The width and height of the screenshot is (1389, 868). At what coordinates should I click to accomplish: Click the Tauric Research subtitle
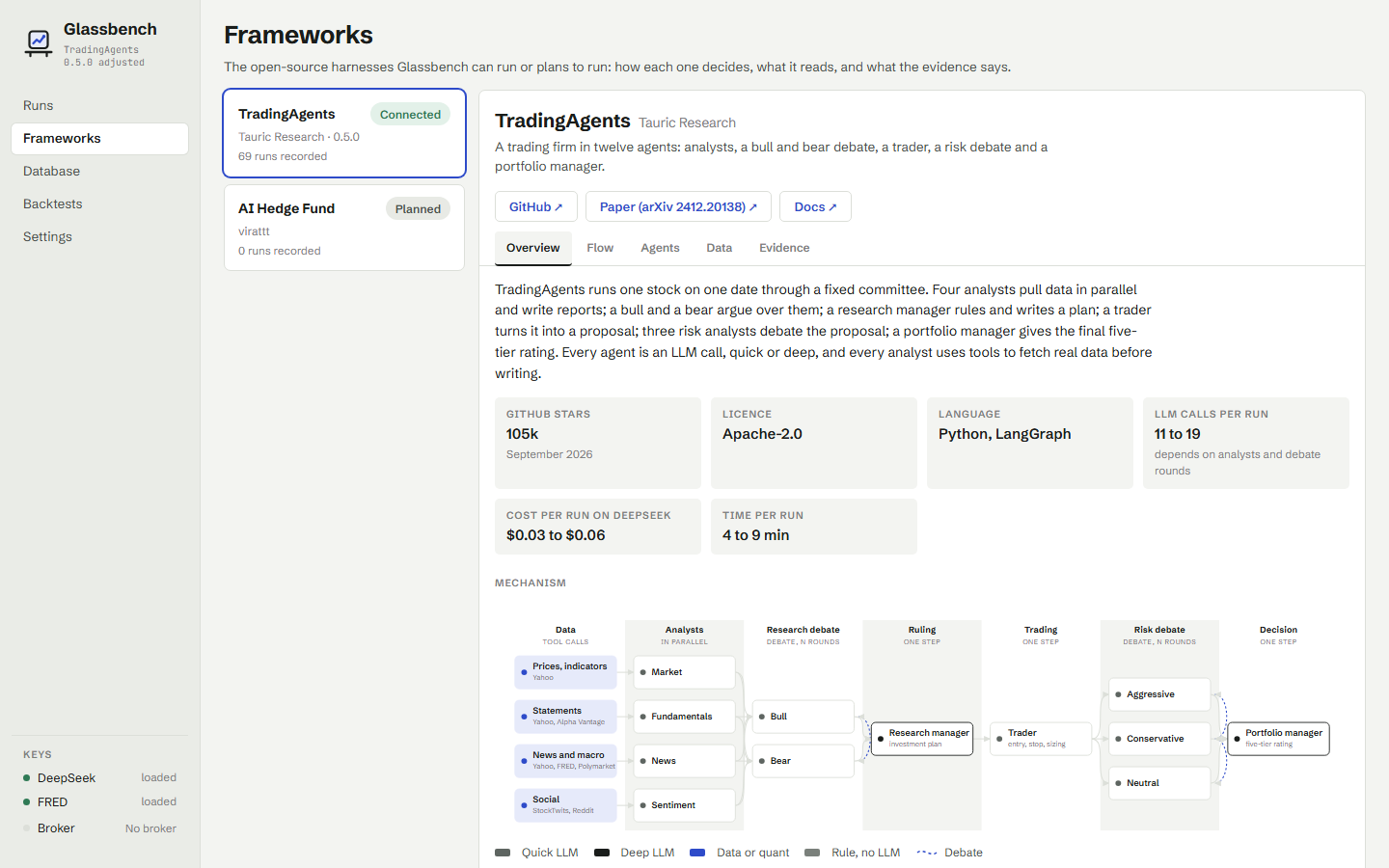[x=687, y=122]
